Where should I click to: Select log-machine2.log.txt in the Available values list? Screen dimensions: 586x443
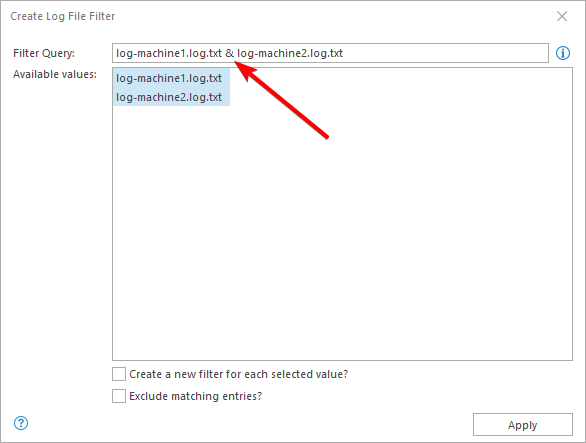coord(171,97)
